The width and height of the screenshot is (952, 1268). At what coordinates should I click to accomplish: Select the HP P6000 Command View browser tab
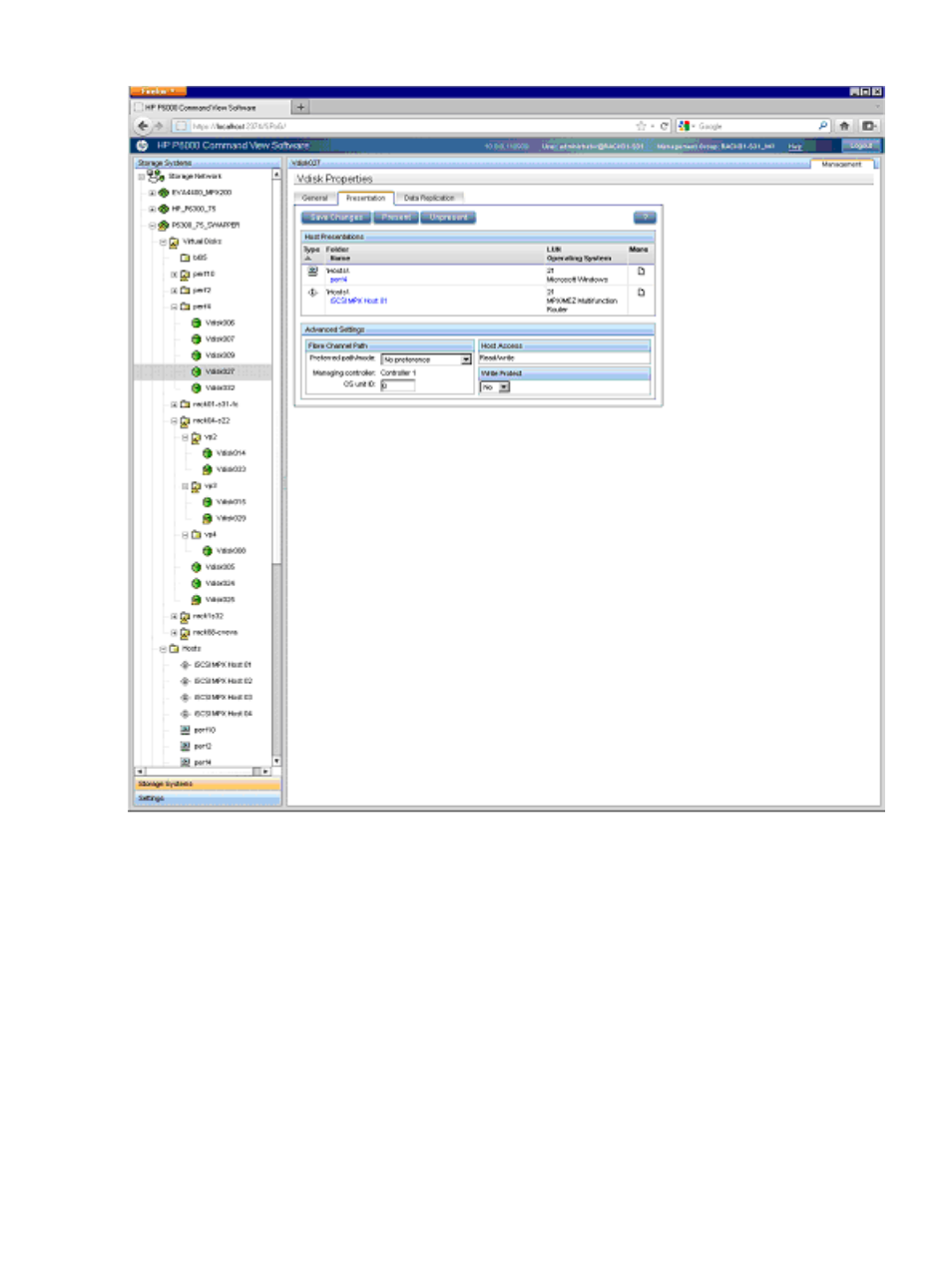[210, 107]
